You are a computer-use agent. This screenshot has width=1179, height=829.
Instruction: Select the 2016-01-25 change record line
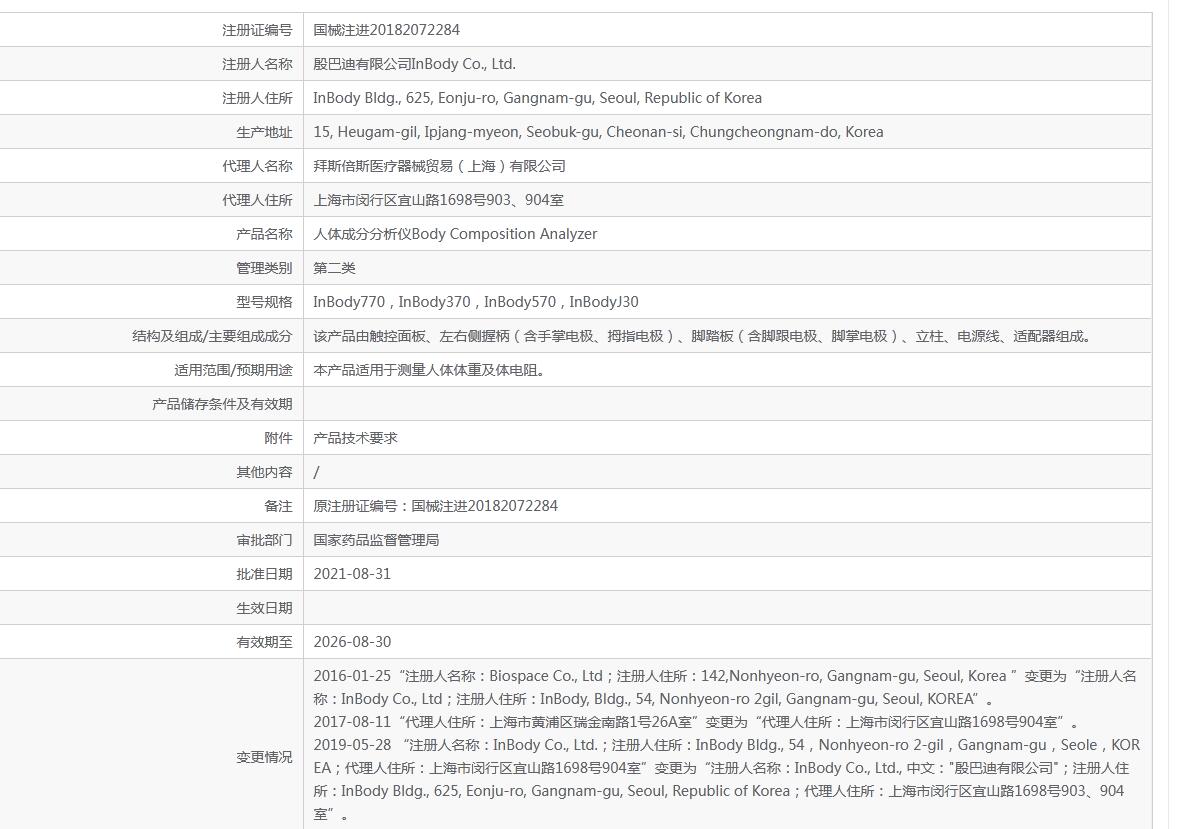tap(725, 688)
